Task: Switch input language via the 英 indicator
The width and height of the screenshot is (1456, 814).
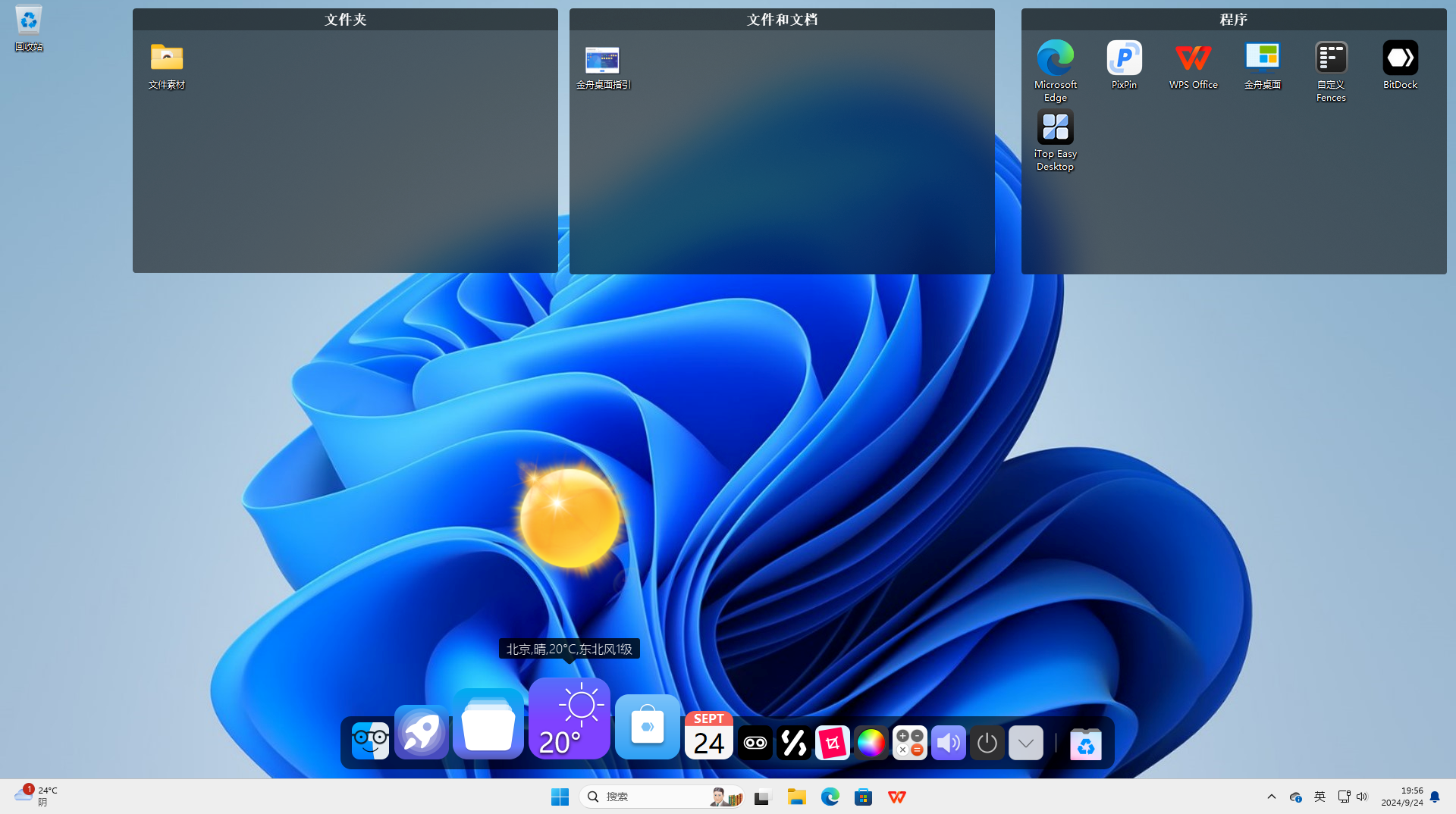Action: 1319,797
